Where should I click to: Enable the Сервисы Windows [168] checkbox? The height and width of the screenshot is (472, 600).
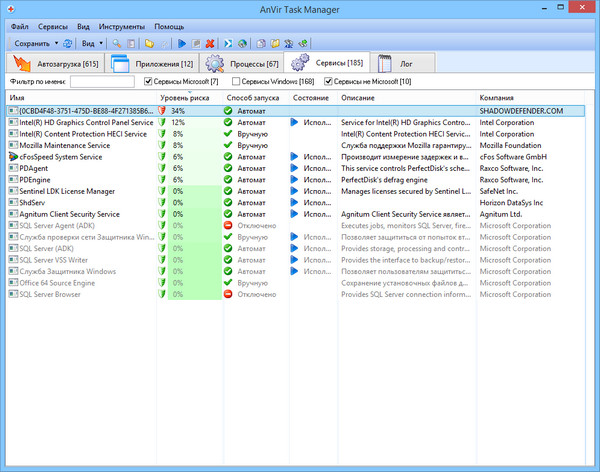pyautogui.click(x=236, y=81)
